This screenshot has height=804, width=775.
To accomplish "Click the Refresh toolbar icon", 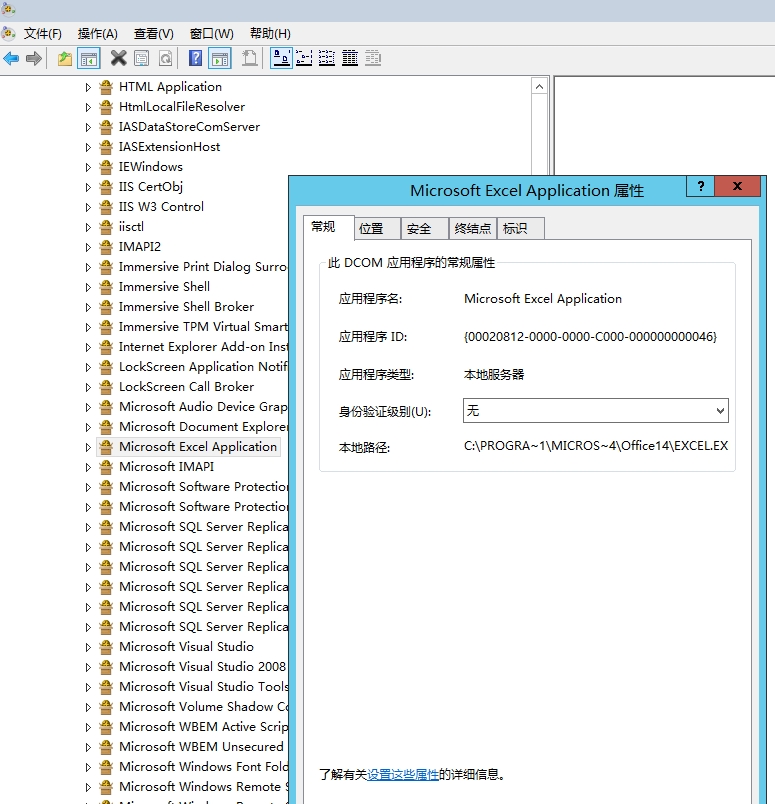I will [x=165, y=58].
